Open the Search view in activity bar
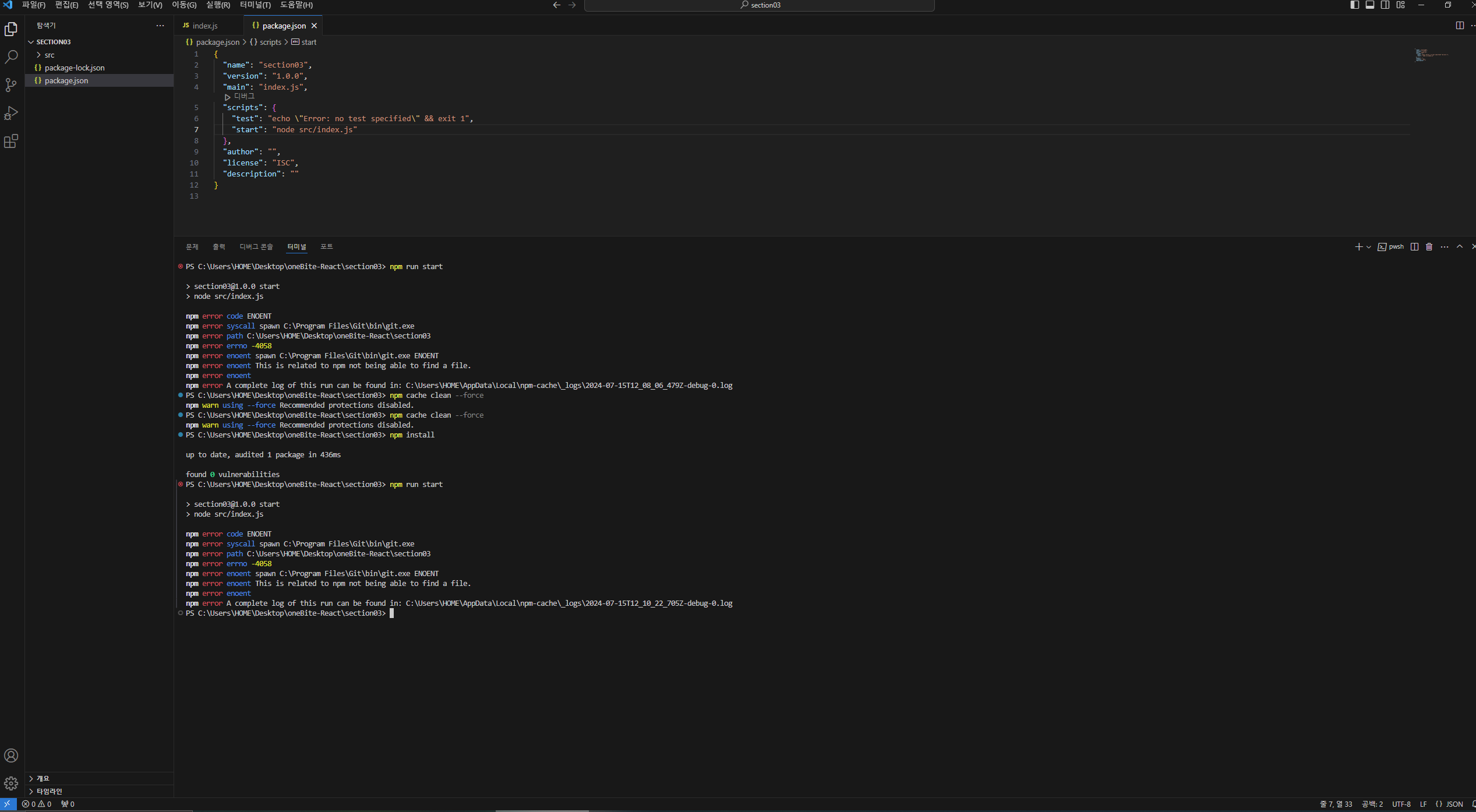The width and height of the screenshot is (1476, 812). pyautogui.click(x=11, y=57)
